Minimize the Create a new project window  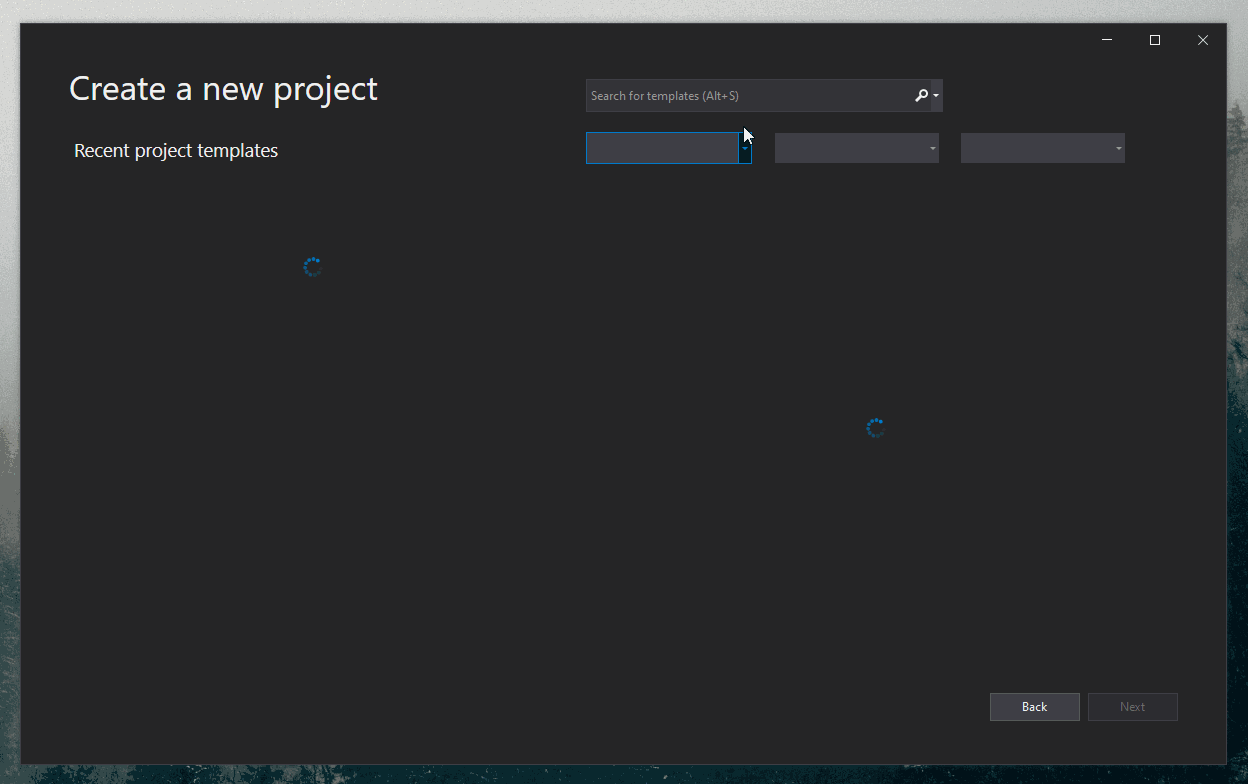pos(1107,40)
